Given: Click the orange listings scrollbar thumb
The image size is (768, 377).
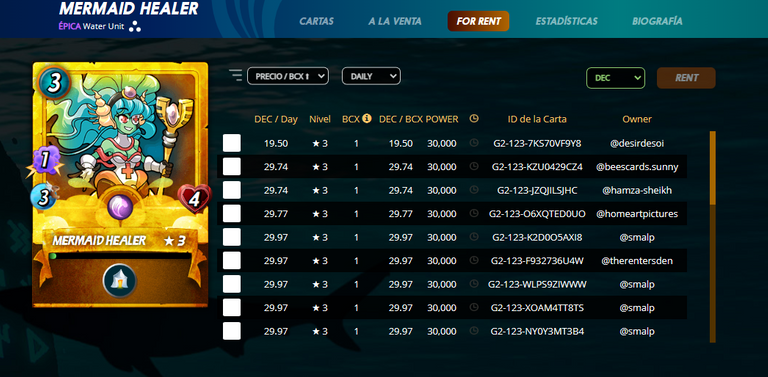Looking at the screenshot, I should 713,168.
